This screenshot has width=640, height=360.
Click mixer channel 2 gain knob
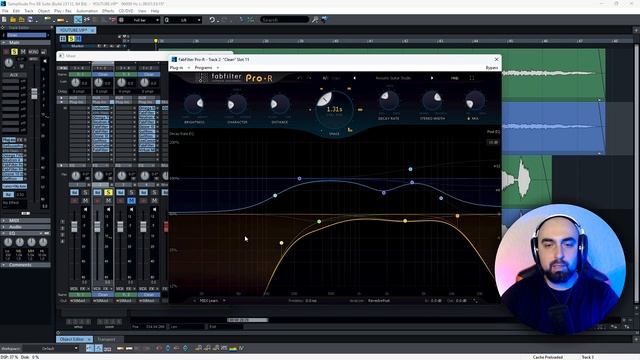[99, 83]
